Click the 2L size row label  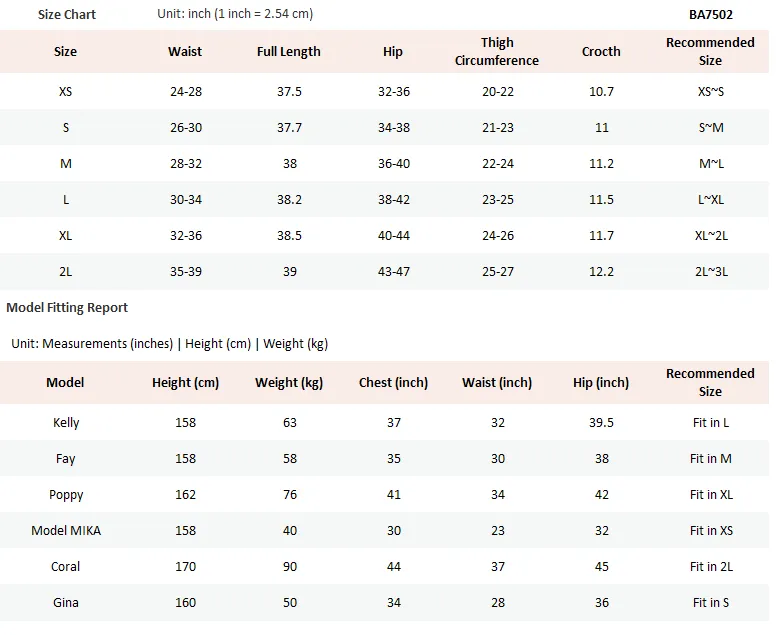pyautogui.click(x=65, y=272)
